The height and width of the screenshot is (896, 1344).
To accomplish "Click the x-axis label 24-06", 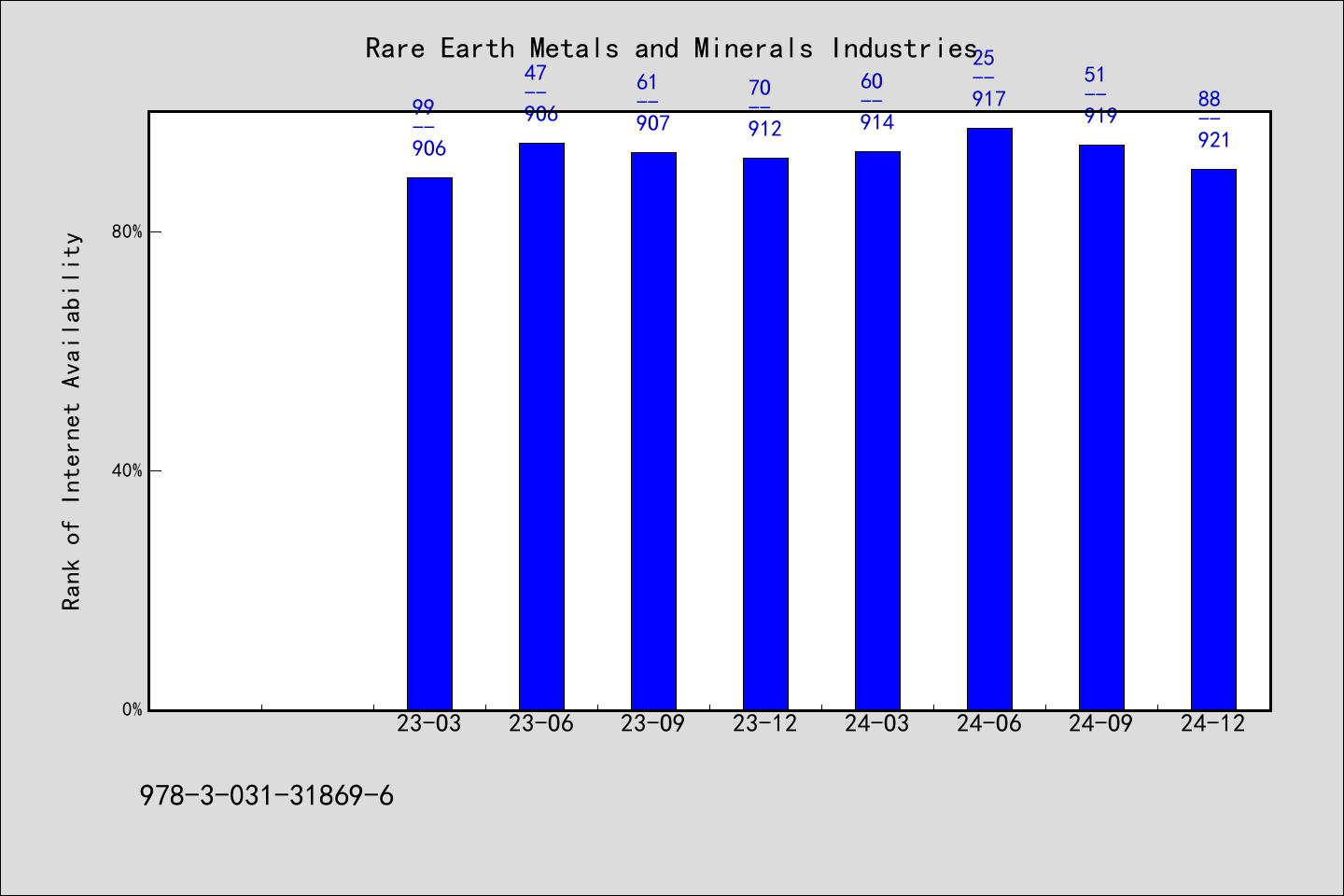I will click(x=989, y=723).
